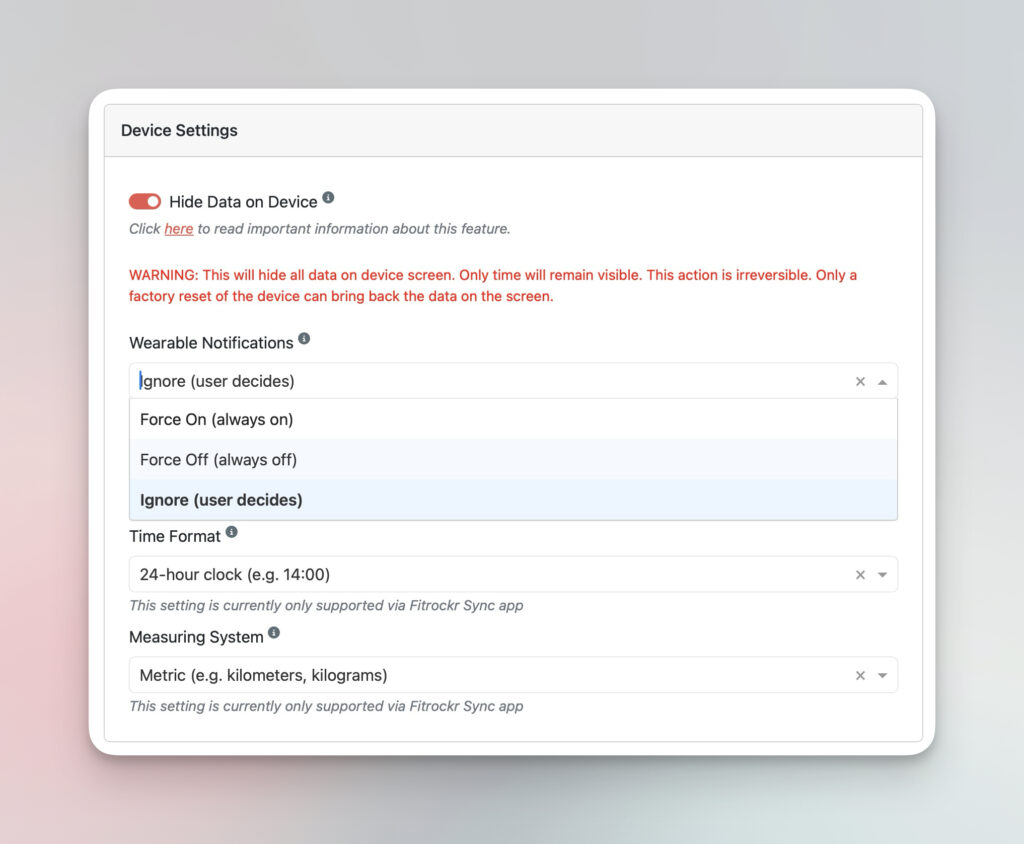
Task: Click info icon beside Hide Data on Device
Action: click(328, 198)
